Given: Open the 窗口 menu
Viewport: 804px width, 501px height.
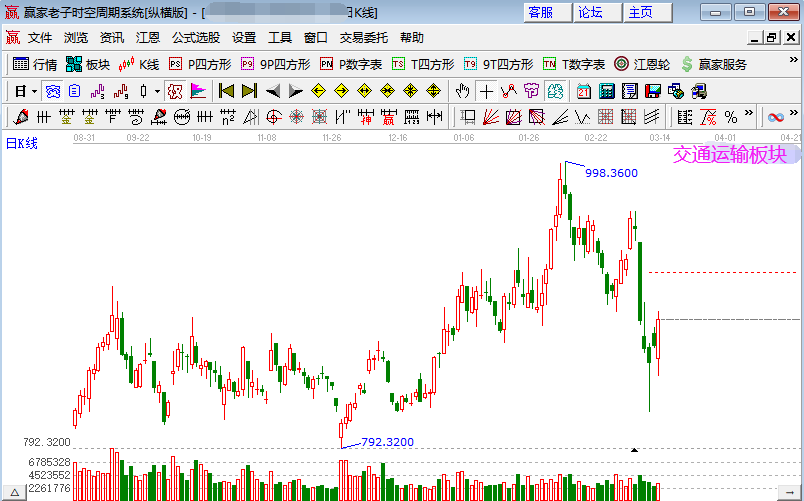Looking at the screenshot, I should tap(315, 37).
